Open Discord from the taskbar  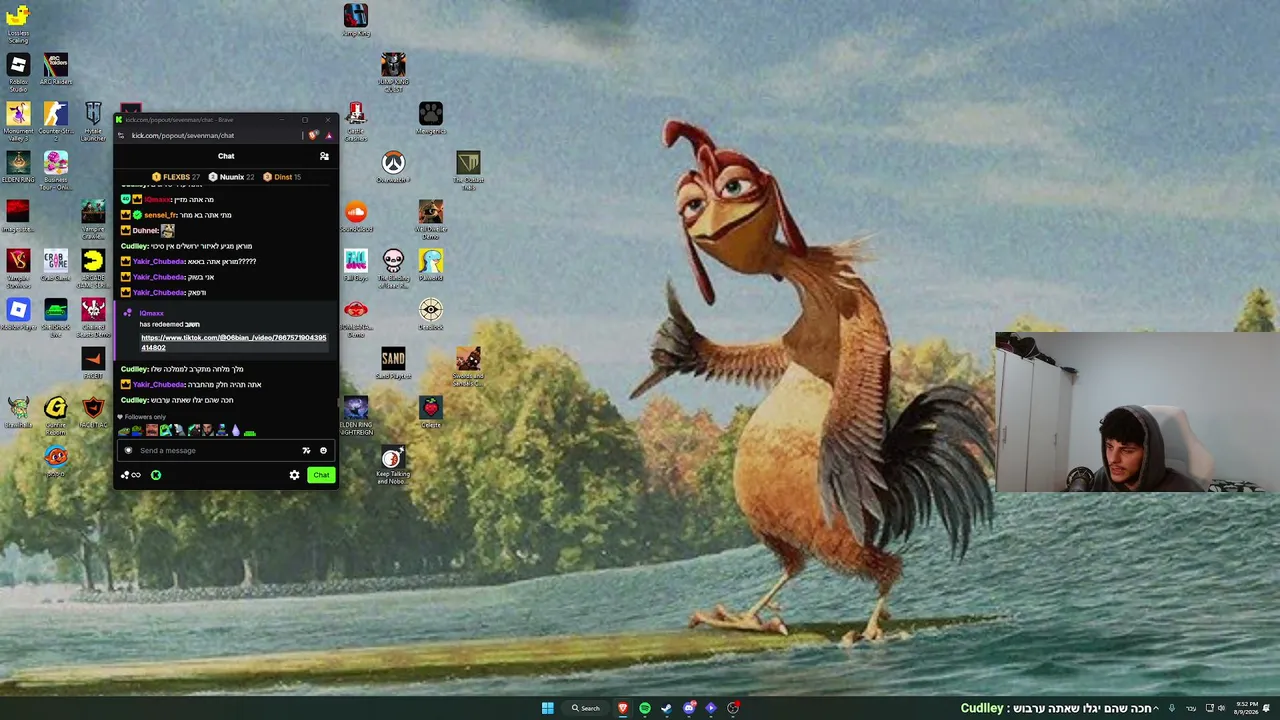coord(689,708)
